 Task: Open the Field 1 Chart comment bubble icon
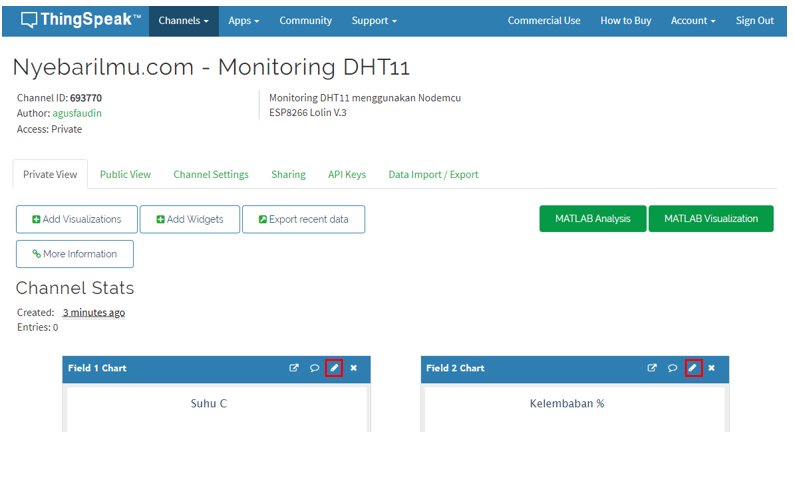(315, 368)
